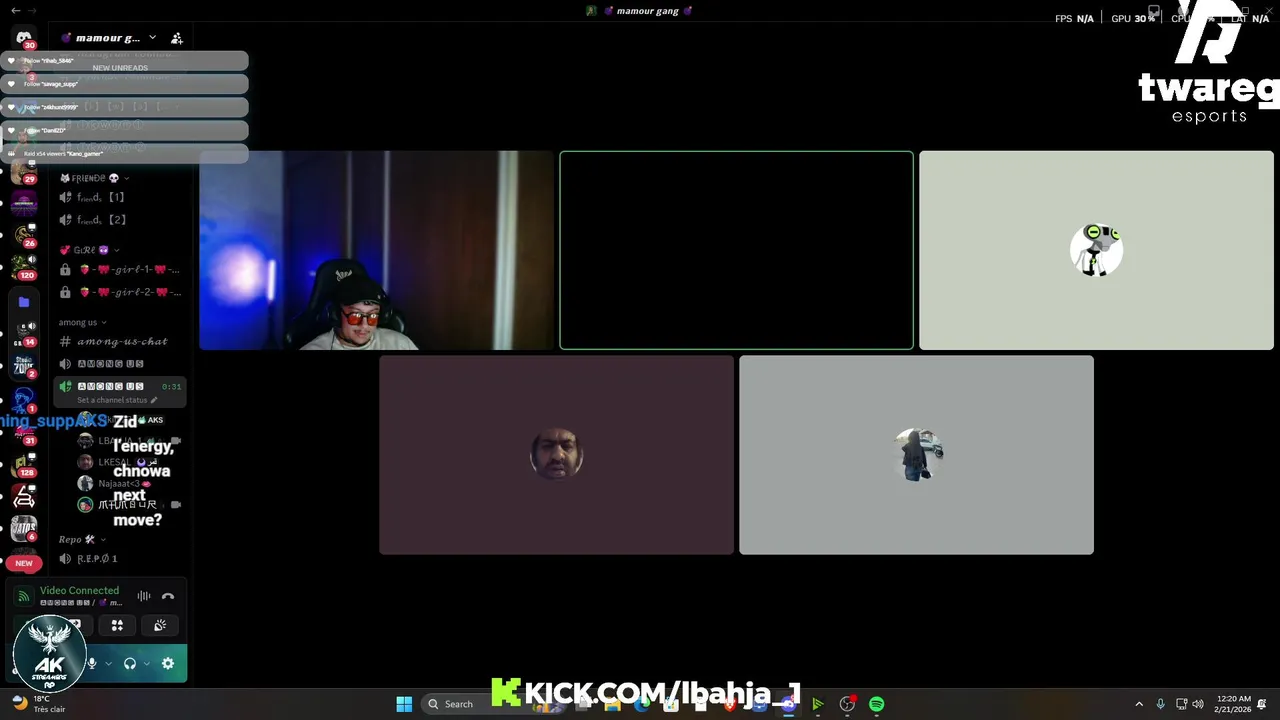Focus the black video tile with green border
1280x720 pixels.
pos(736,250)
